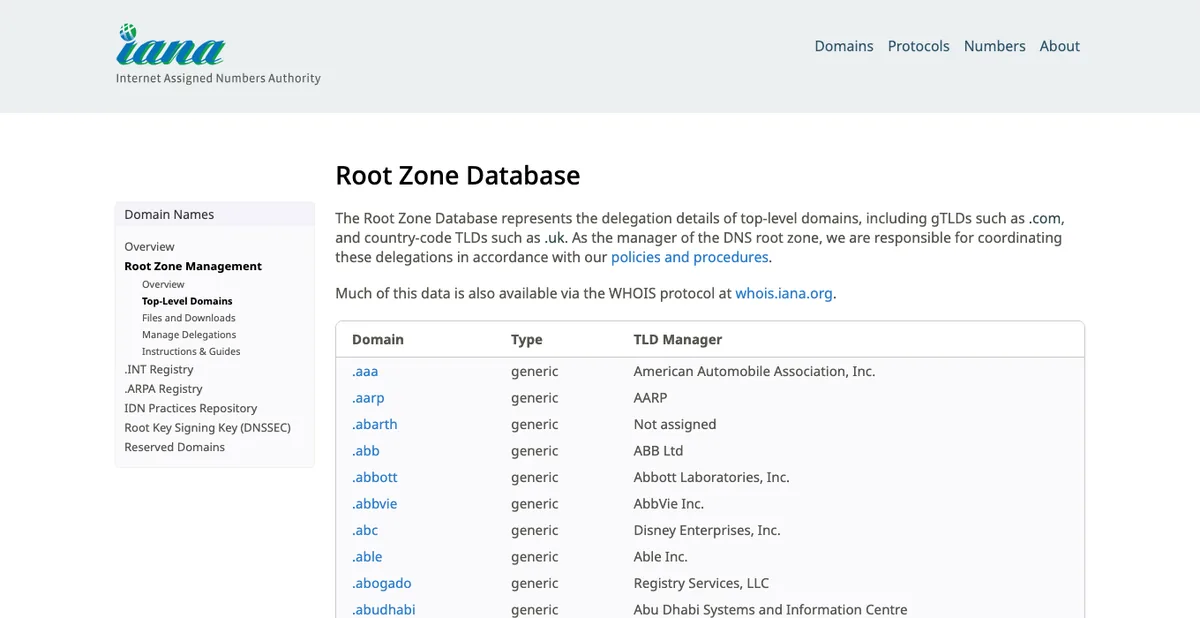
Task: Click Abu Dhabi Systems and Information Centre
Action: (x=771, y=609)
